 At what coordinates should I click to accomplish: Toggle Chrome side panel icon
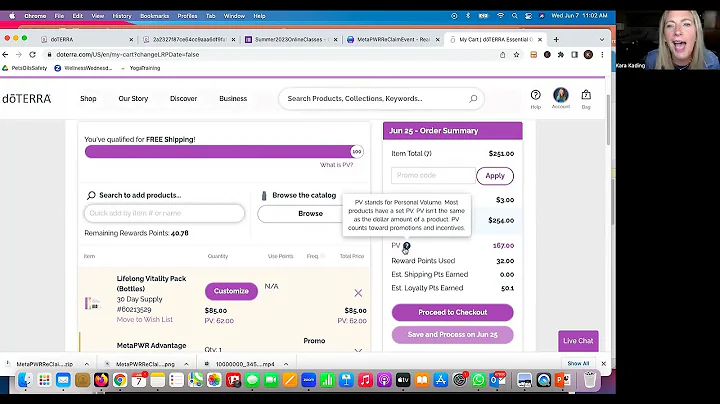coord(574,55)
